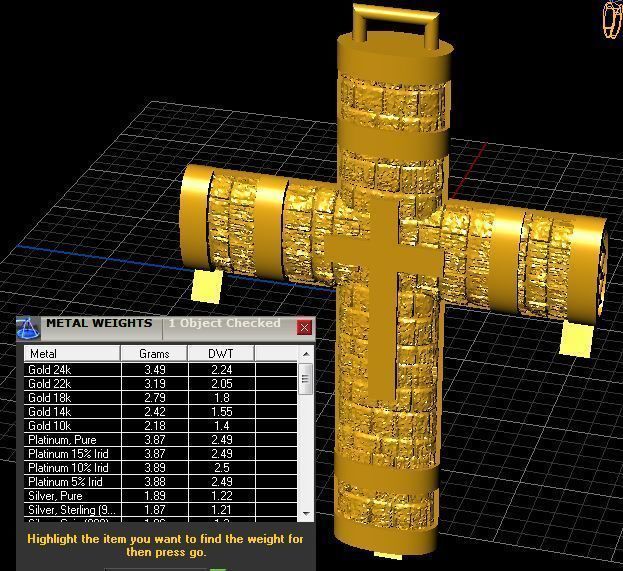Click the 3.19 grams value for Gold 22k
623x571 pixels.
pos(155,384)
